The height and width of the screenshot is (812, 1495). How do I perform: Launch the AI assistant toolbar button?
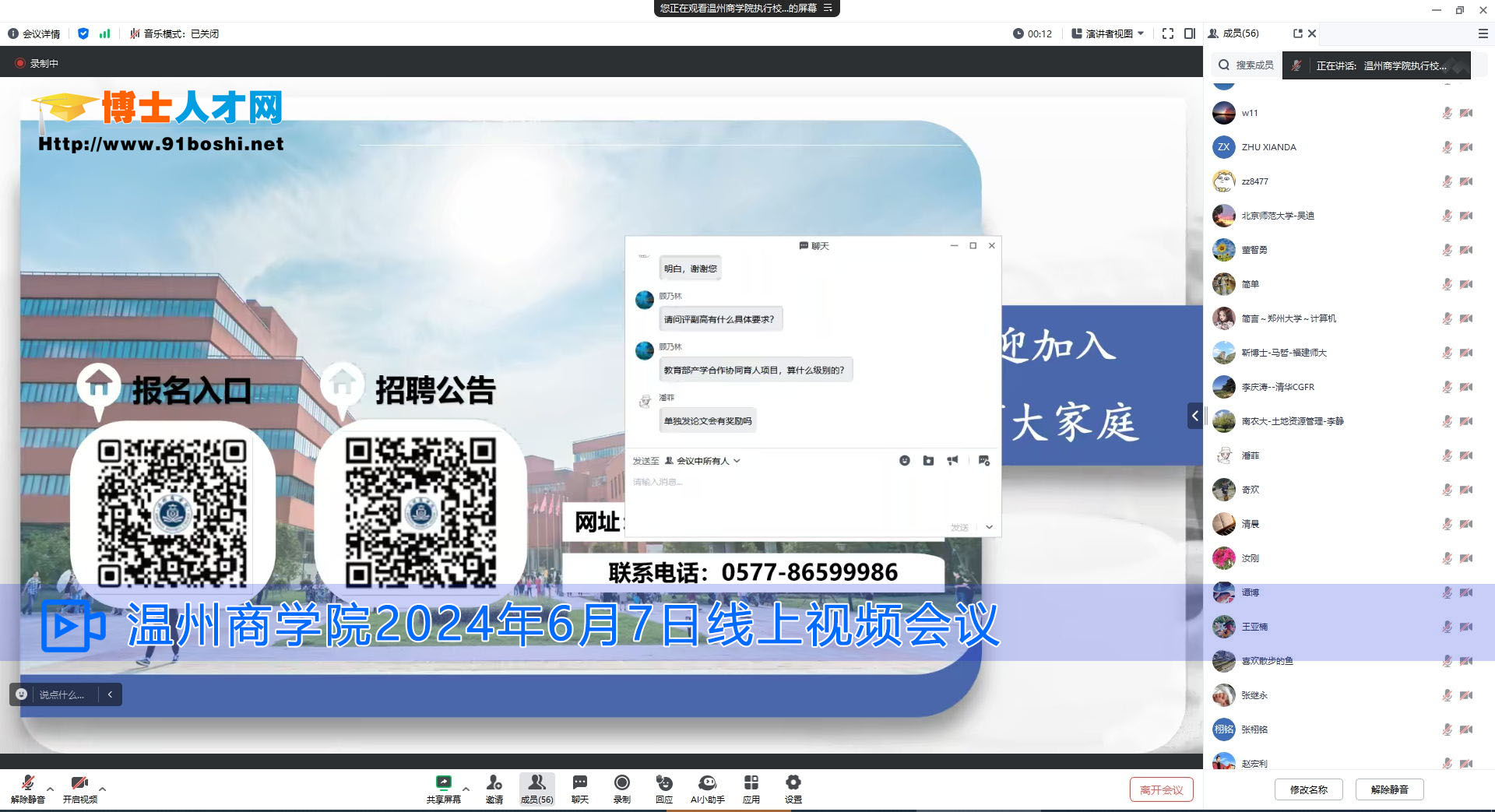[707, 789]
